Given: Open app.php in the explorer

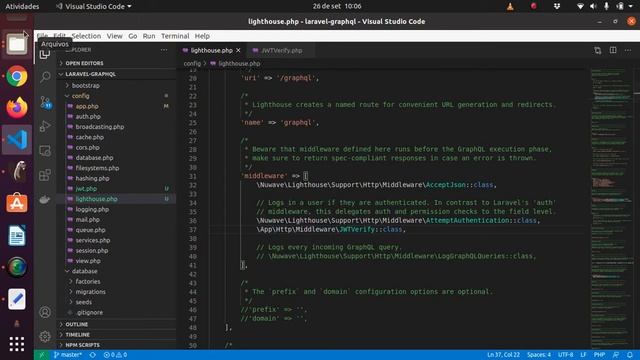Looking at the screenshot, I should [x=116, y=106].
